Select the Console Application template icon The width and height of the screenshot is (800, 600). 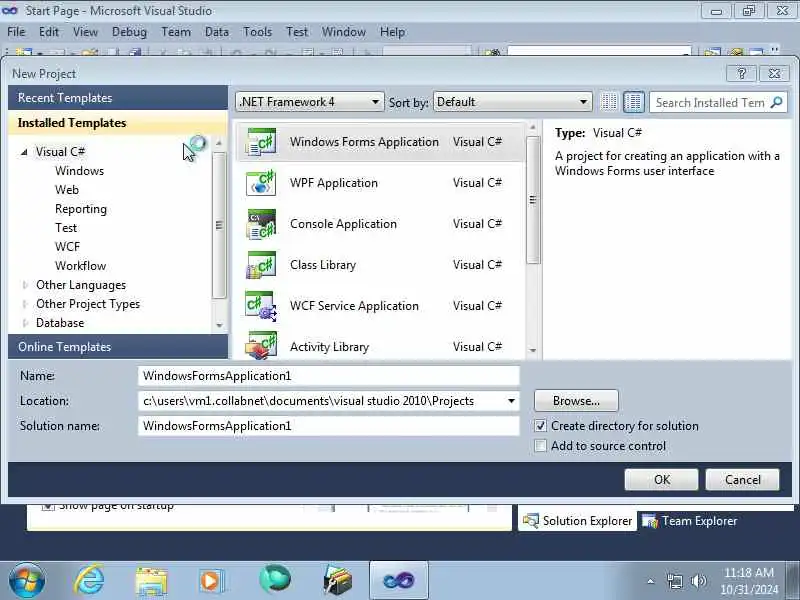coord(261,224)
